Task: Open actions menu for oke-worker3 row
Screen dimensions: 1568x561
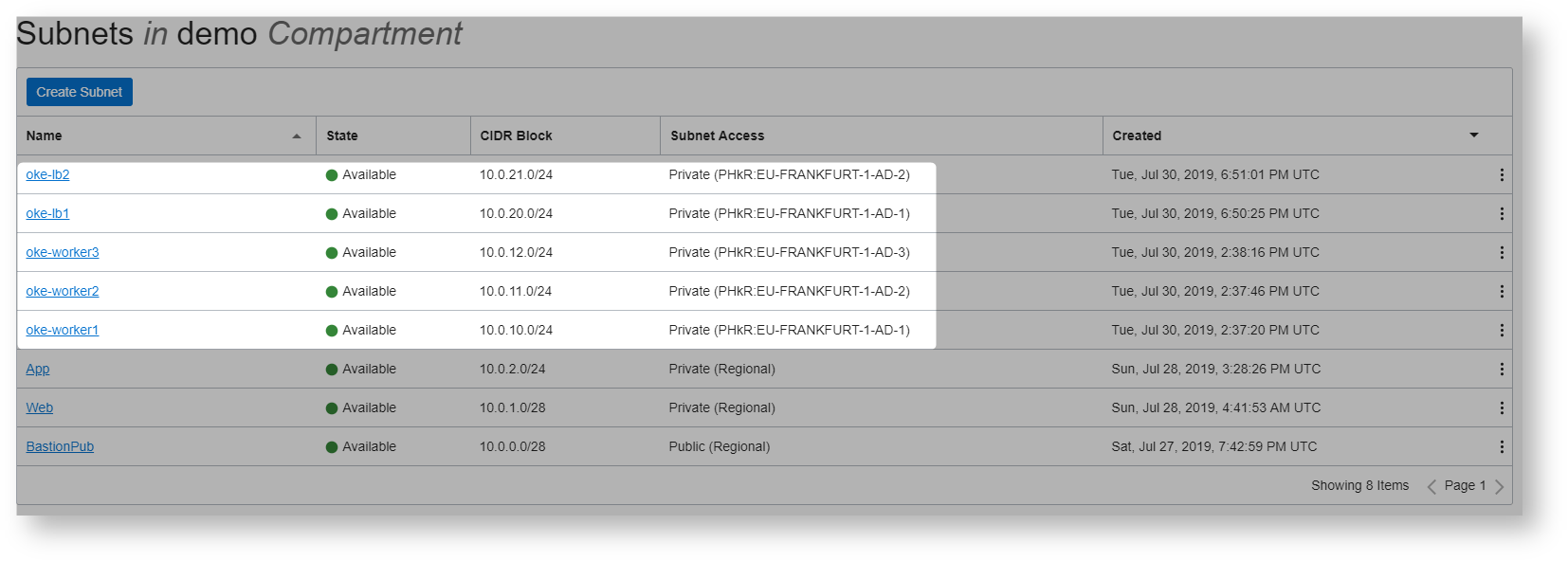Action: click(1501, 253)
